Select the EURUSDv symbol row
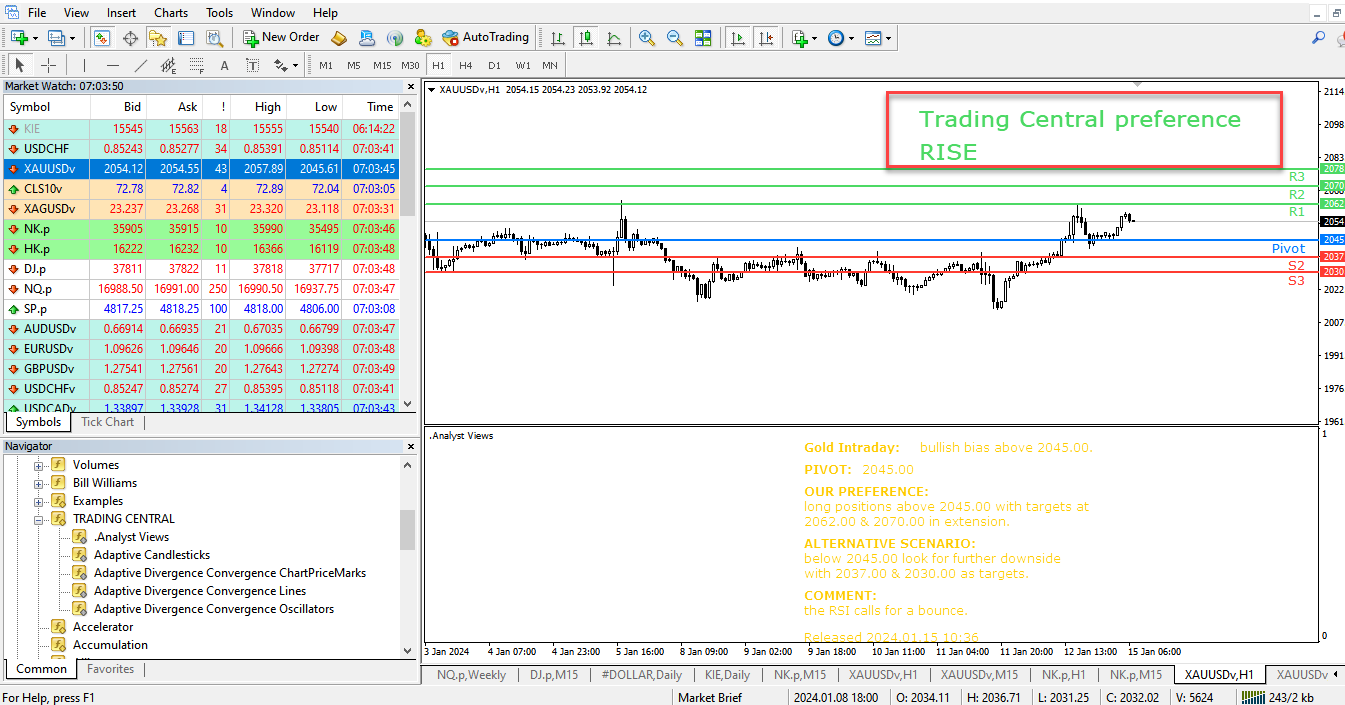This screenshot has width=1345, height=705. click(200, 349)
